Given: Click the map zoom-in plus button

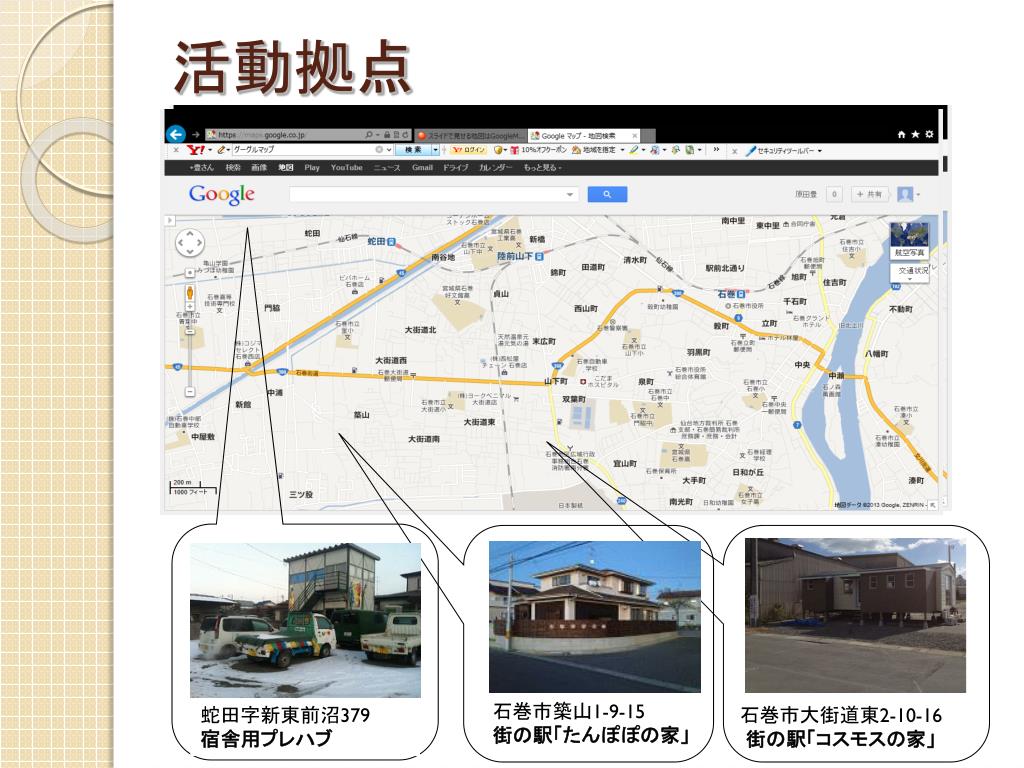Looking at the screenshot, I should tap(189, 306).
